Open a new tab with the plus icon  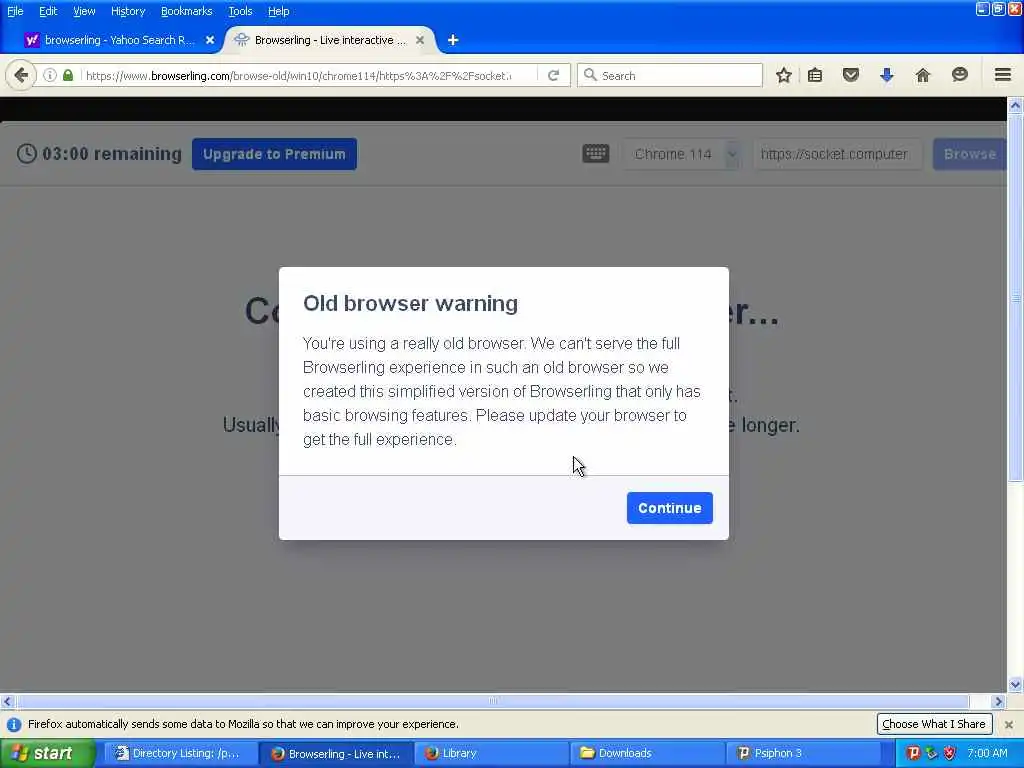[453, 40]
